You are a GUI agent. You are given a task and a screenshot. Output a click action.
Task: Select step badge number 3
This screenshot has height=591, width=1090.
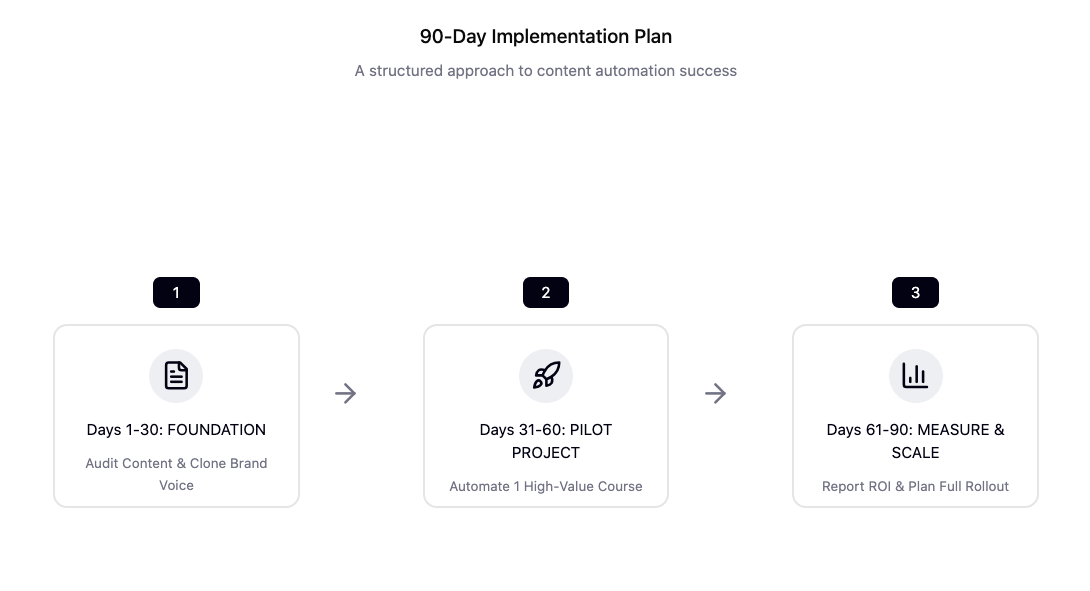915,293
